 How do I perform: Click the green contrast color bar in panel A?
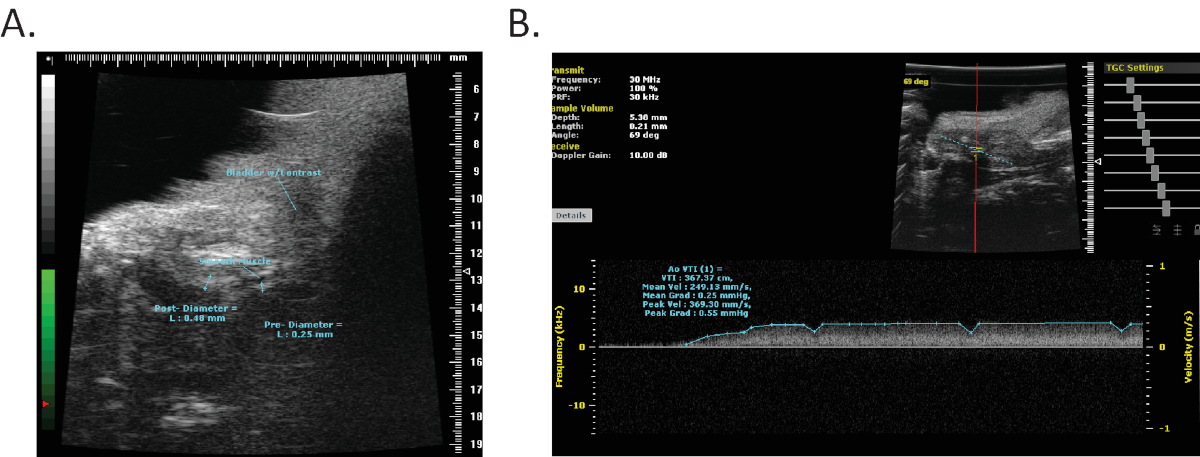click(x=48, y=349)
